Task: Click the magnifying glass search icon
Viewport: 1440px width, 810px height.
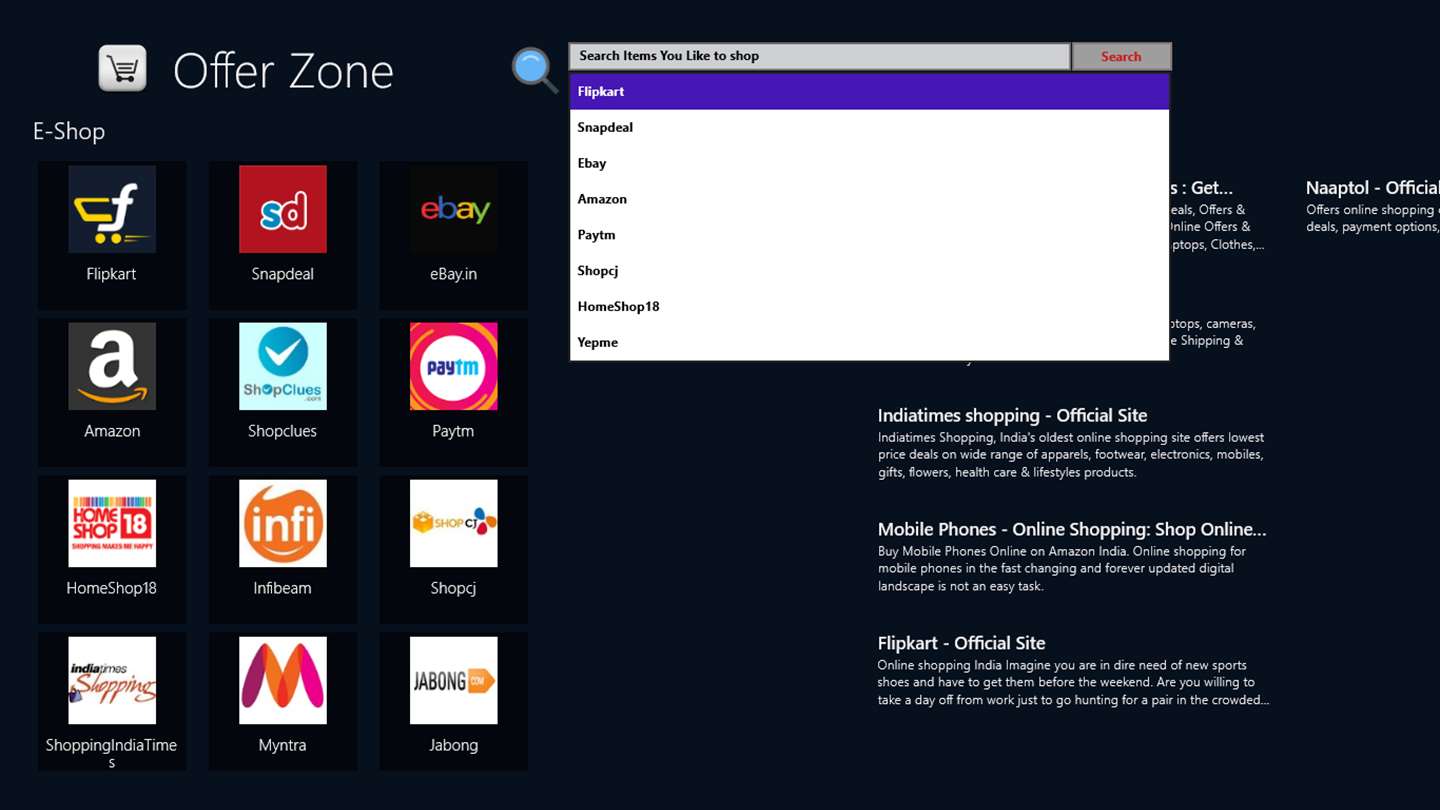Action: click(x=535, y=70)
